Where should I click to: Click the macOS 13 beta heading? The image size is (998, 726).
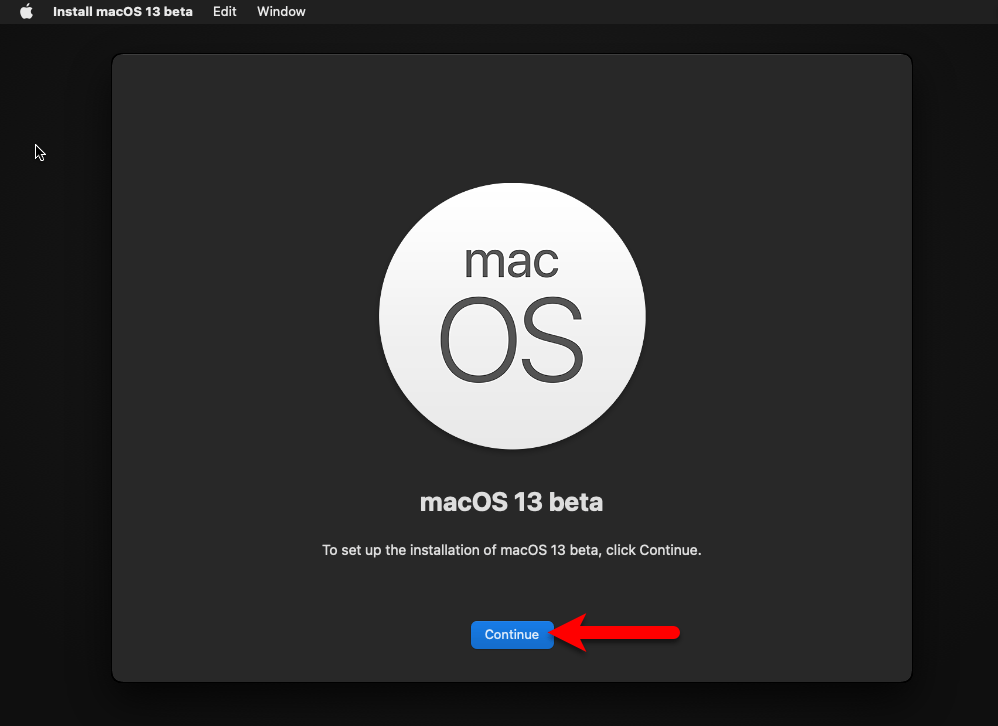[512, 502]
